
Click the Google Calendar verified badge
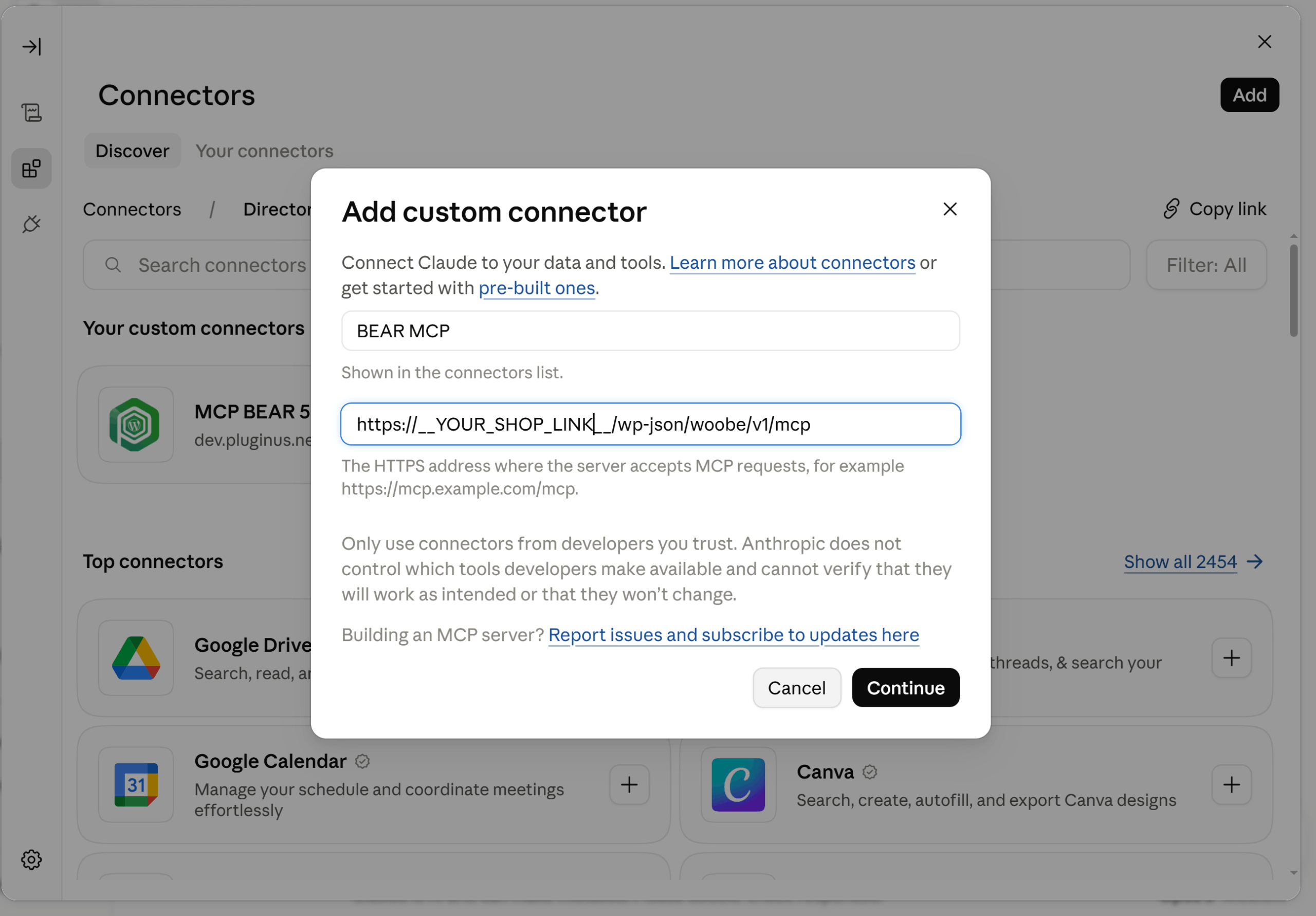362,761
